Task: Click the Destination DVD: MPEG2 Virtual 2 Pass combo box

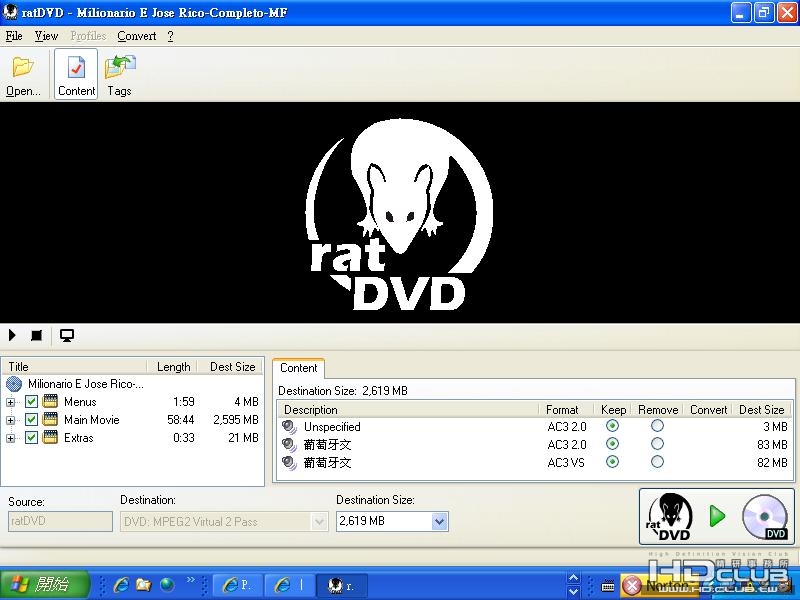Action: (x=223, y=521)
